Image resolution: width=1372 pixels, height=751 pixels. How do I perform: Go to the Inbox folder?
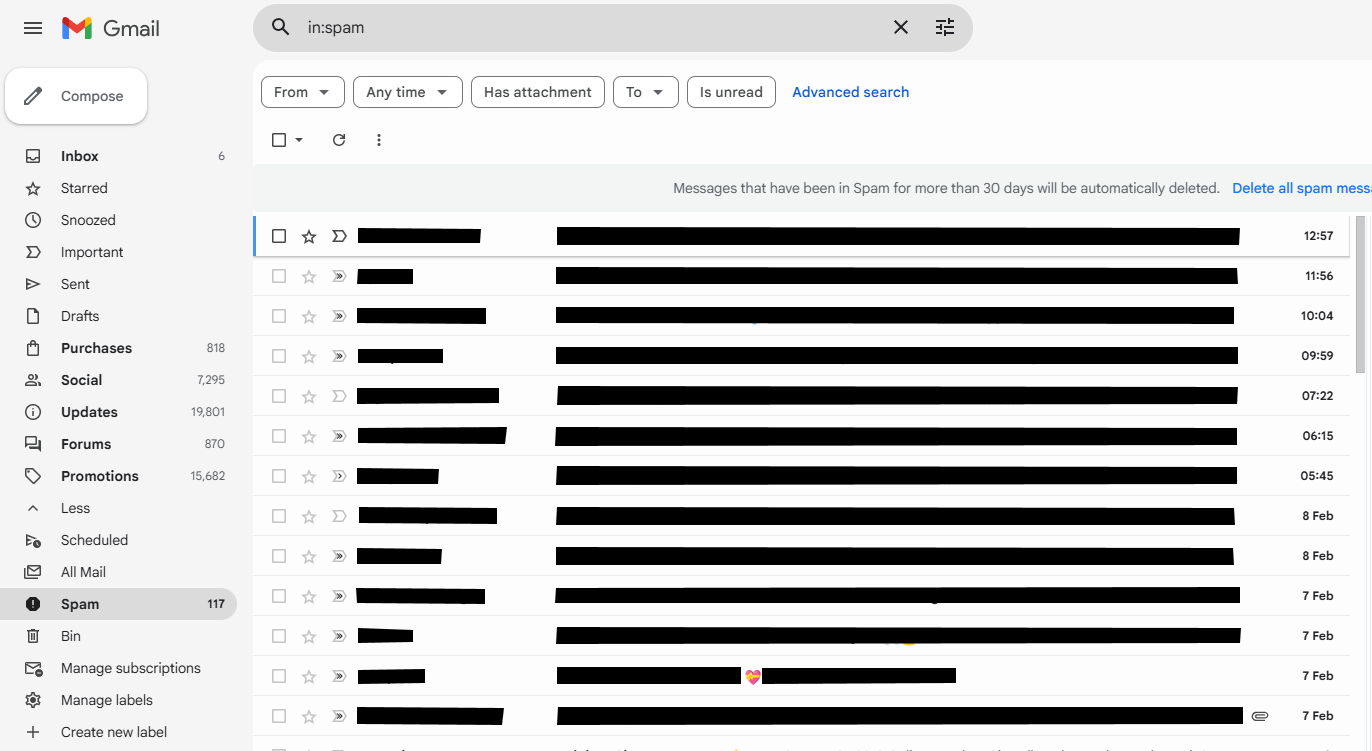(x=80, y=156)
